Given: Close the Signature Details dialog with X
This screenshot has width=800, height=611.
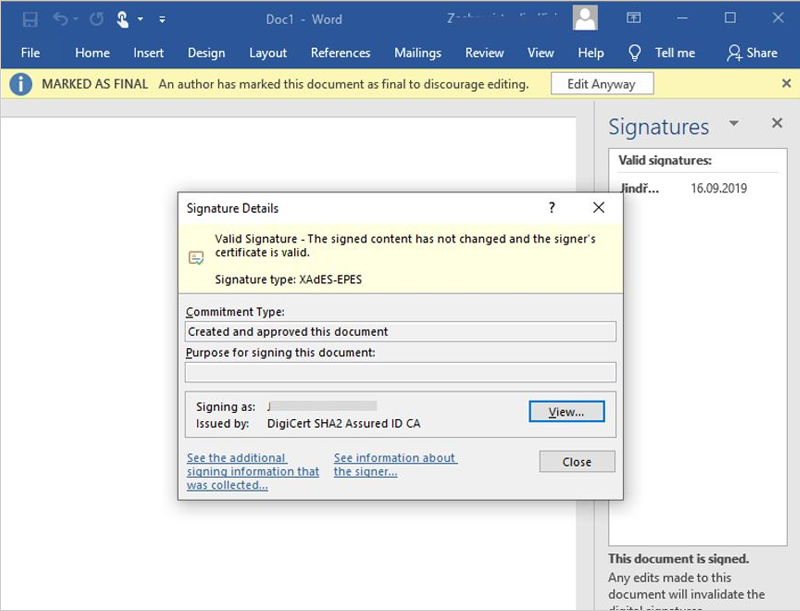Looking at the screenshot, I should coord(599,208).
